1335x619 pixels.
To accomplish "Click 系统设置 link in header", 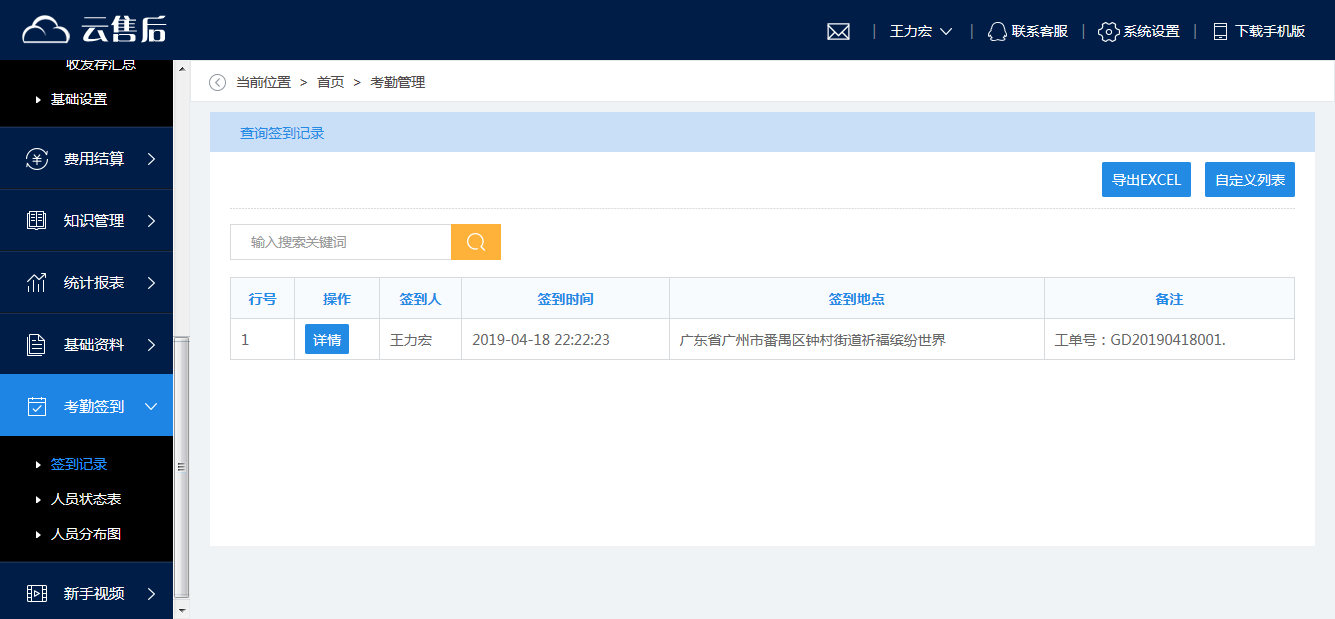I will [x=1151, y=31].
